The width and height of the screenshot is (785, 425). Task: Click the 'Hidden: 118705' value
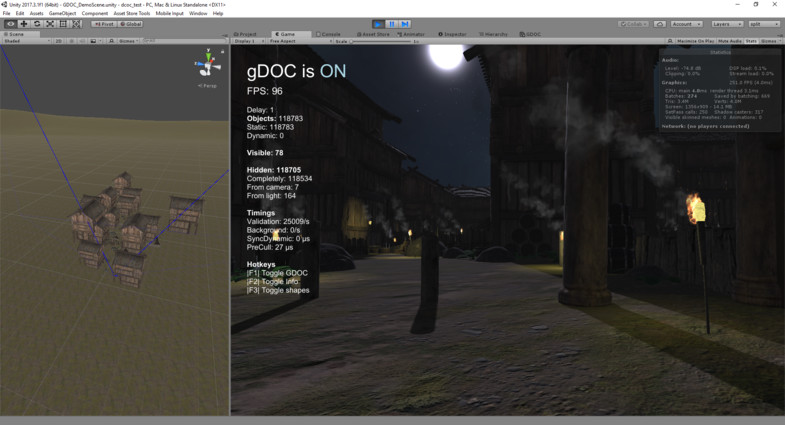click(x=274, y=170)
